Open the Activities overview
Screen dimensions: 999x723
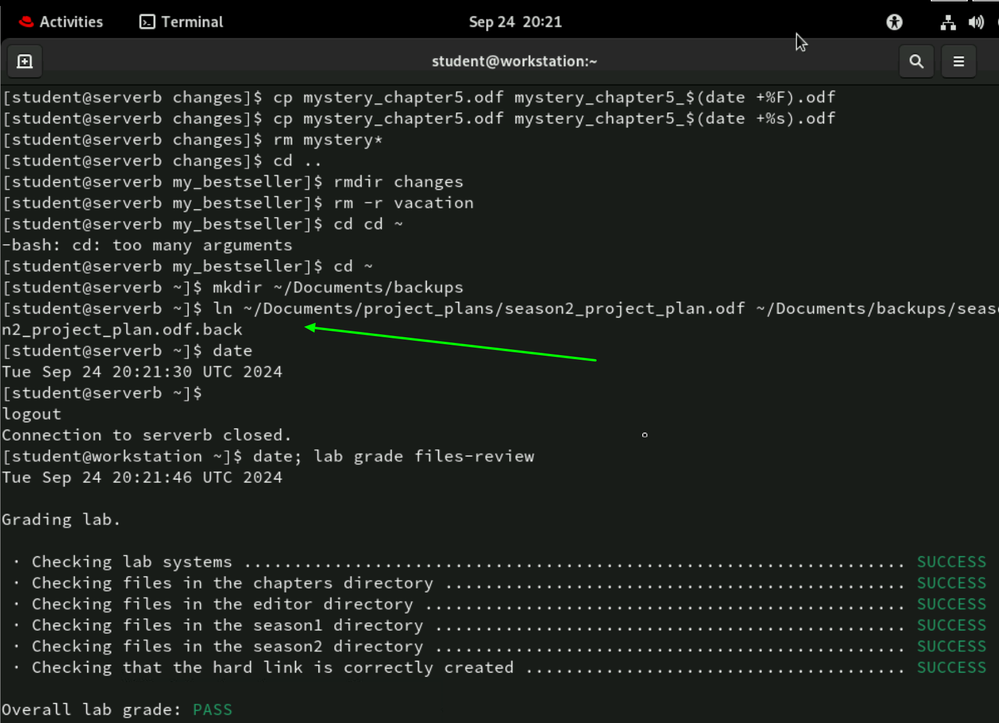click(x=60, y=22)
